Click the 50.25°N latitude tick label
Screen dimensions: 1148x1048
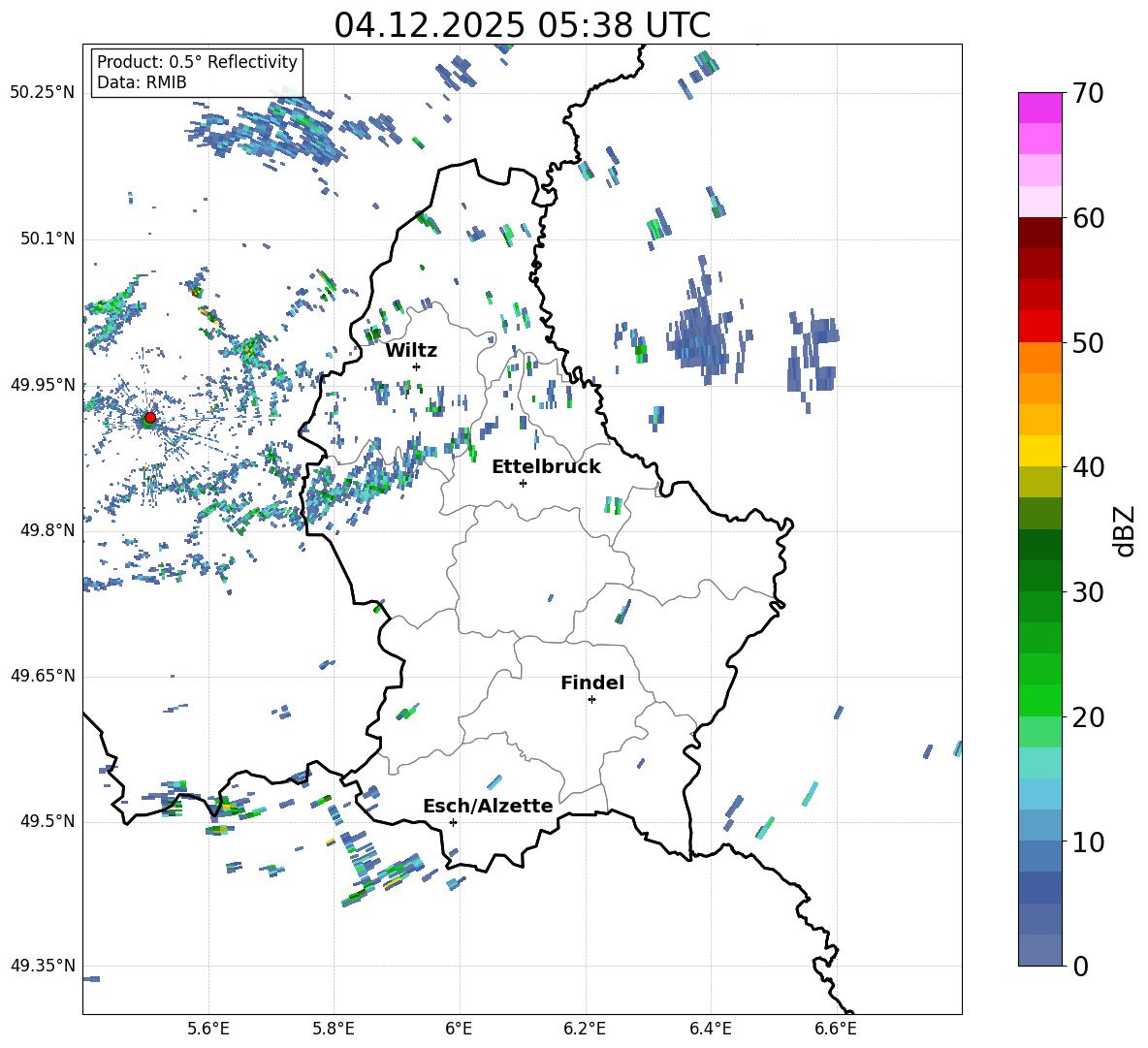tap(43, 93)
